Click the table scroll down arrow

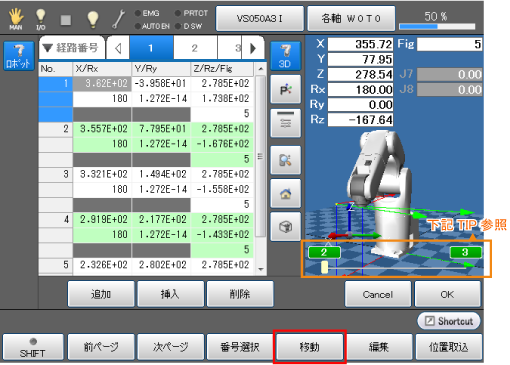(x=261, y=269)
